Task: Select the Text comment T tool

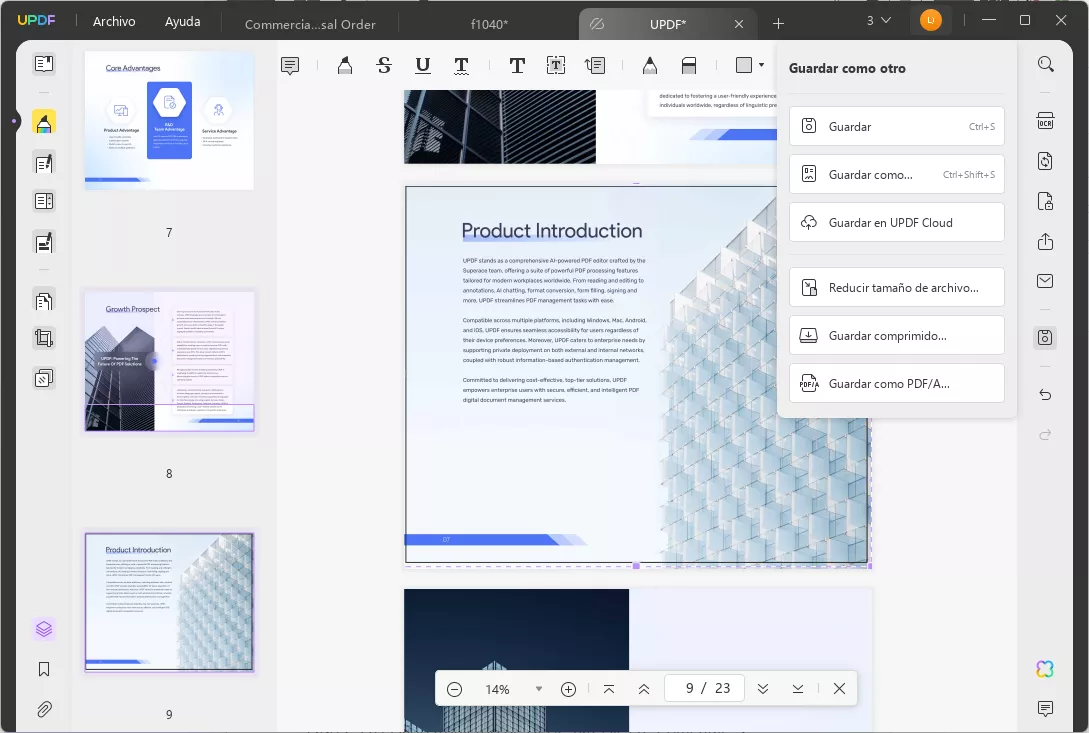Action: 517,65
